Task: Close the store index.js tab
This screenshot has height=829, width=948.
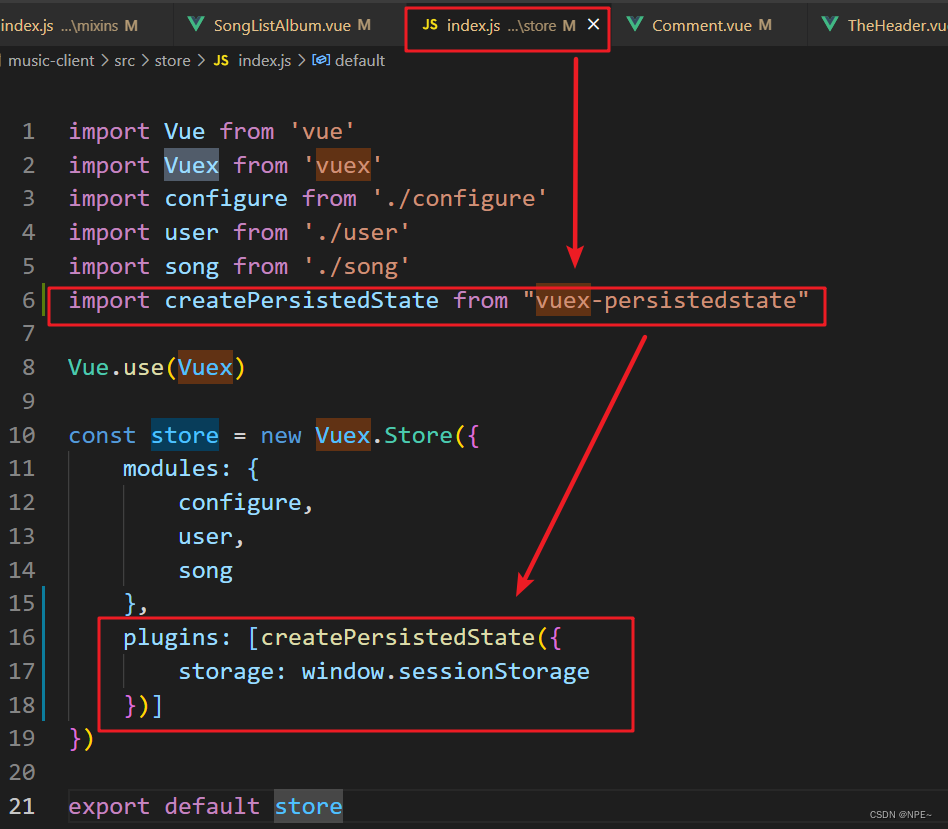Action: 594,24
